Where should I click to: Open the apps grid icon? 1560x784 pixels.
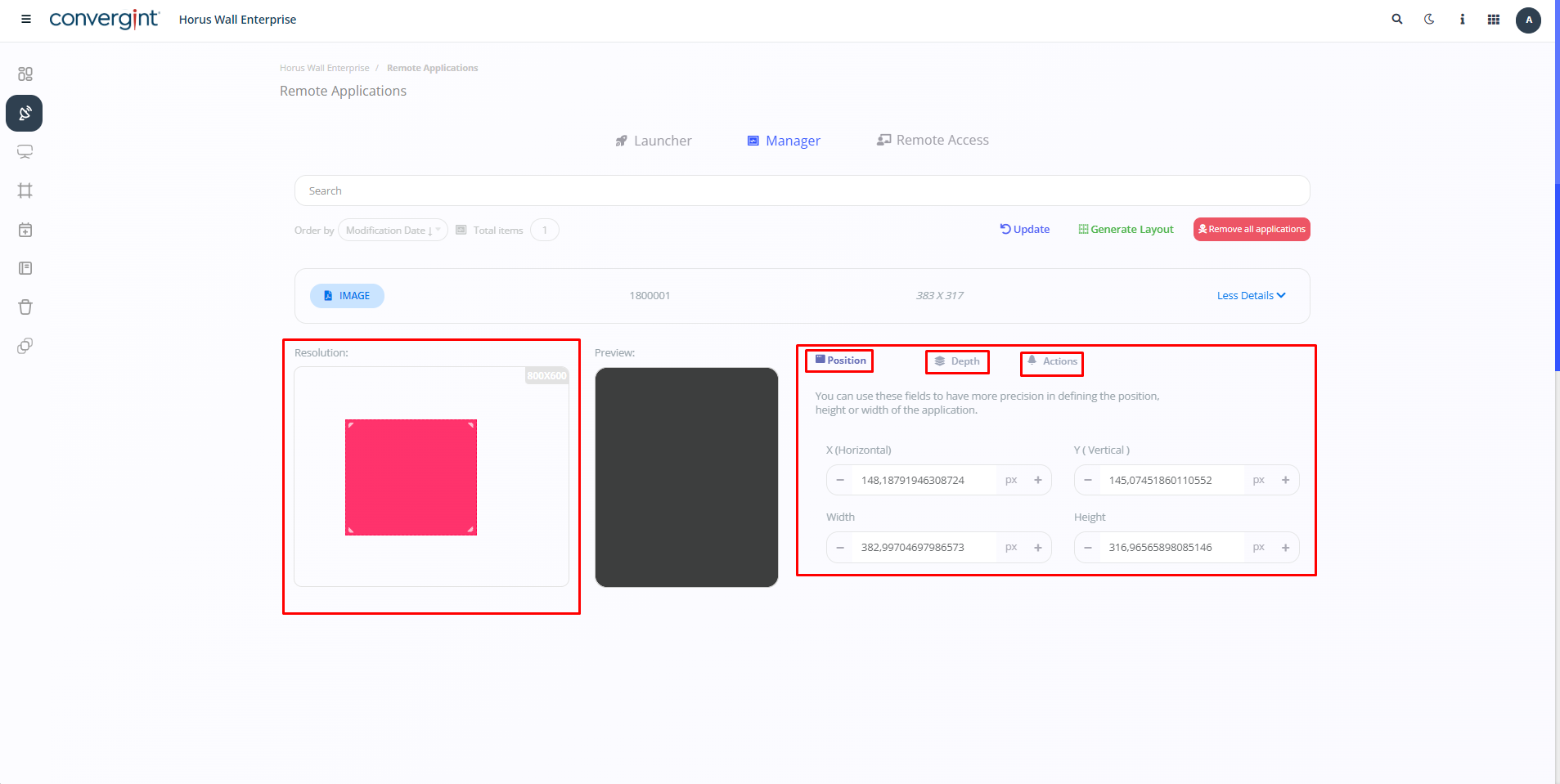pyautogui.click(x=1494, y=20)
